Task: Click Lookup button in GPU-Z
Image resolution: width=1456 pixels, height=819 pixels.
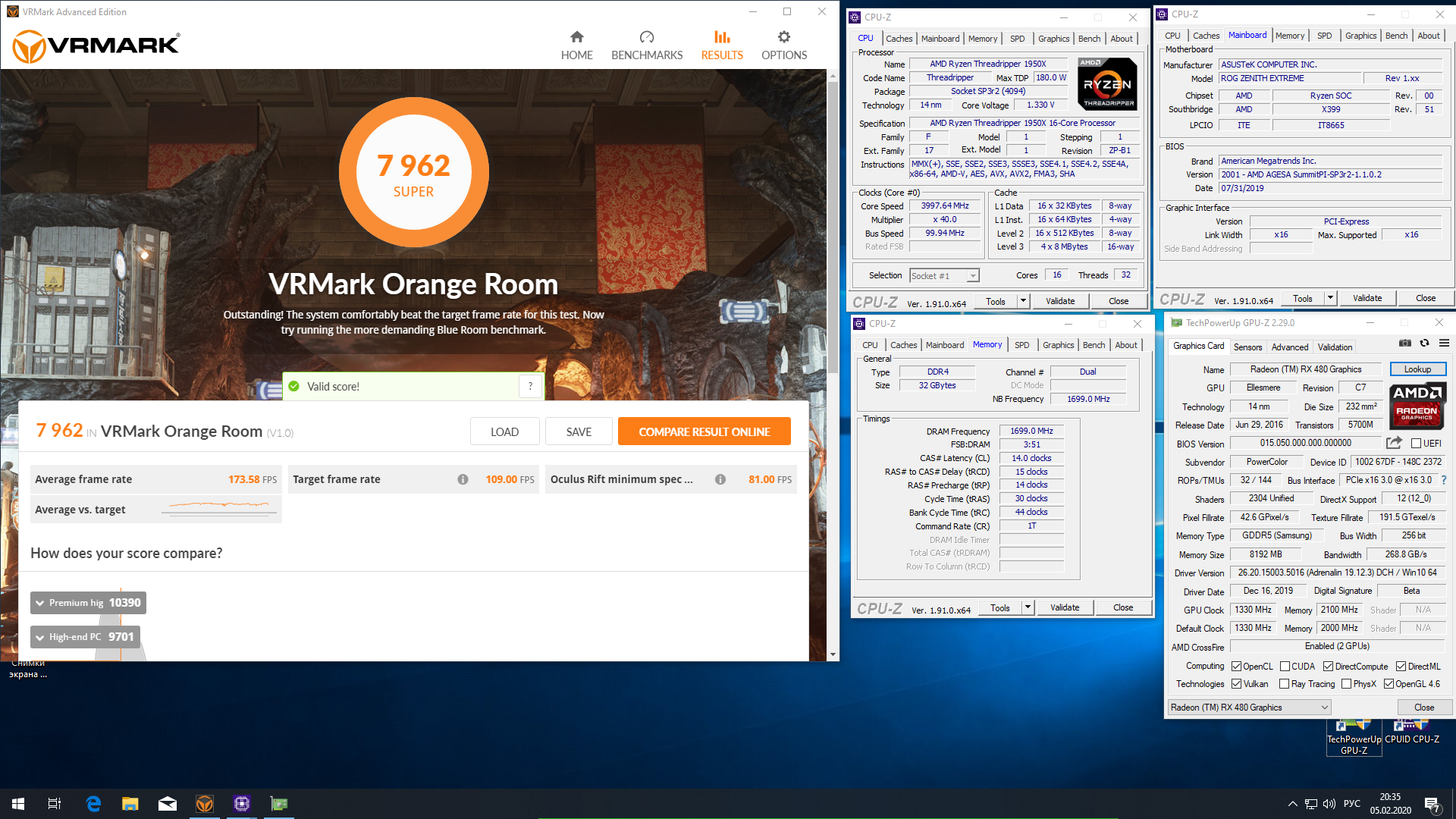Action: coord(1417,369)
